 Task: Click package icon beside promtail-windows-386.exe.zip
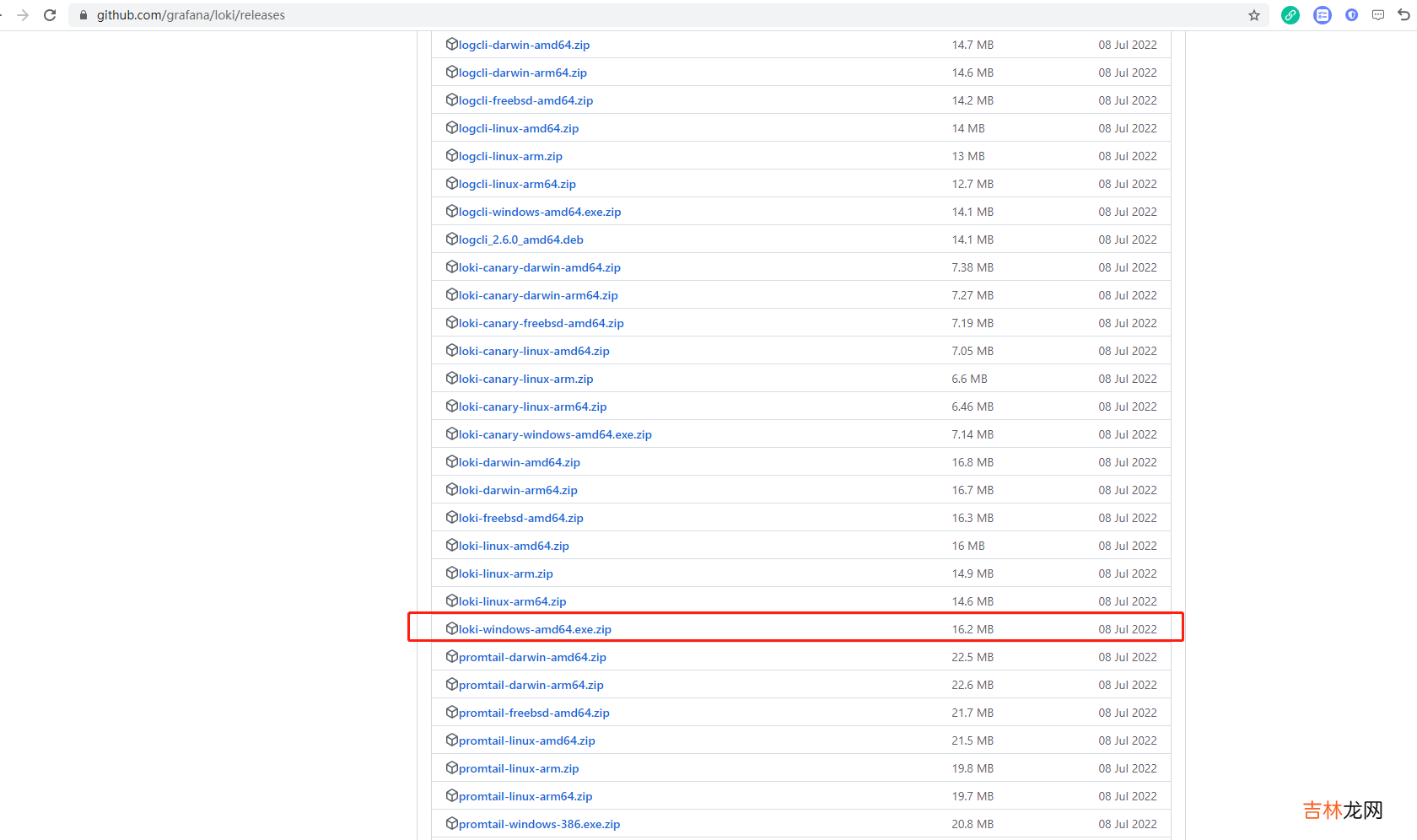[x=452, y=824]
